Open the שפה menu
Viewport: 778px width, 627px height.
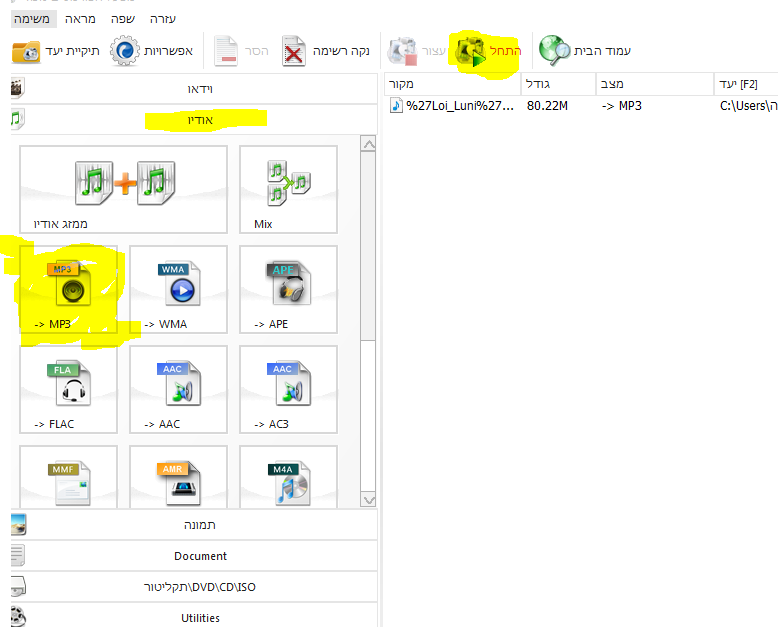tap(123, 19)
